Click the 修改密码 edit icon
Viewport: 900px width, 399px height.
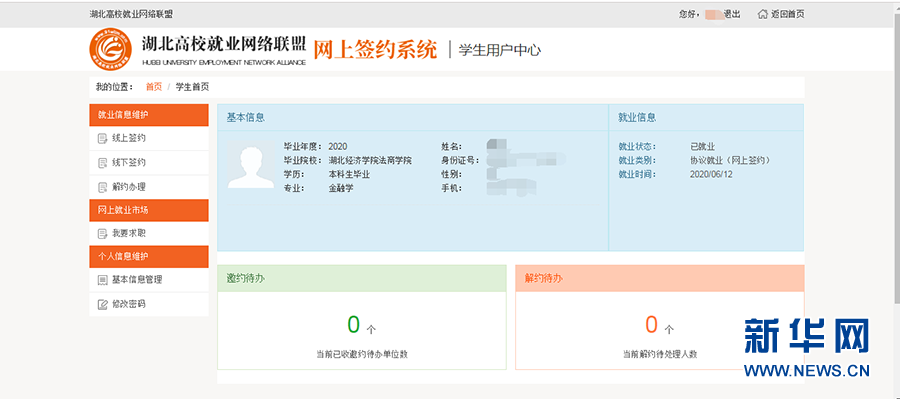coord(103,304)
